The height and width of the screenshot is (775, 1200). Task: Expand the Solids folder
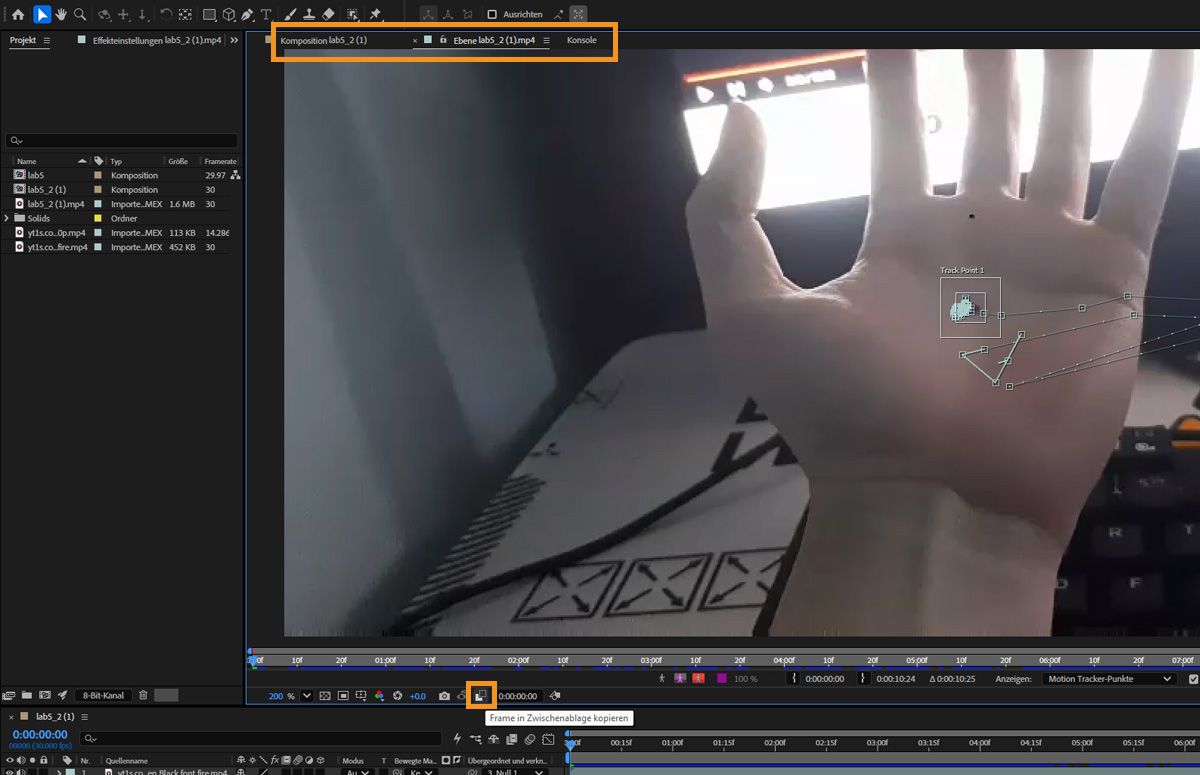coord(7,218)
